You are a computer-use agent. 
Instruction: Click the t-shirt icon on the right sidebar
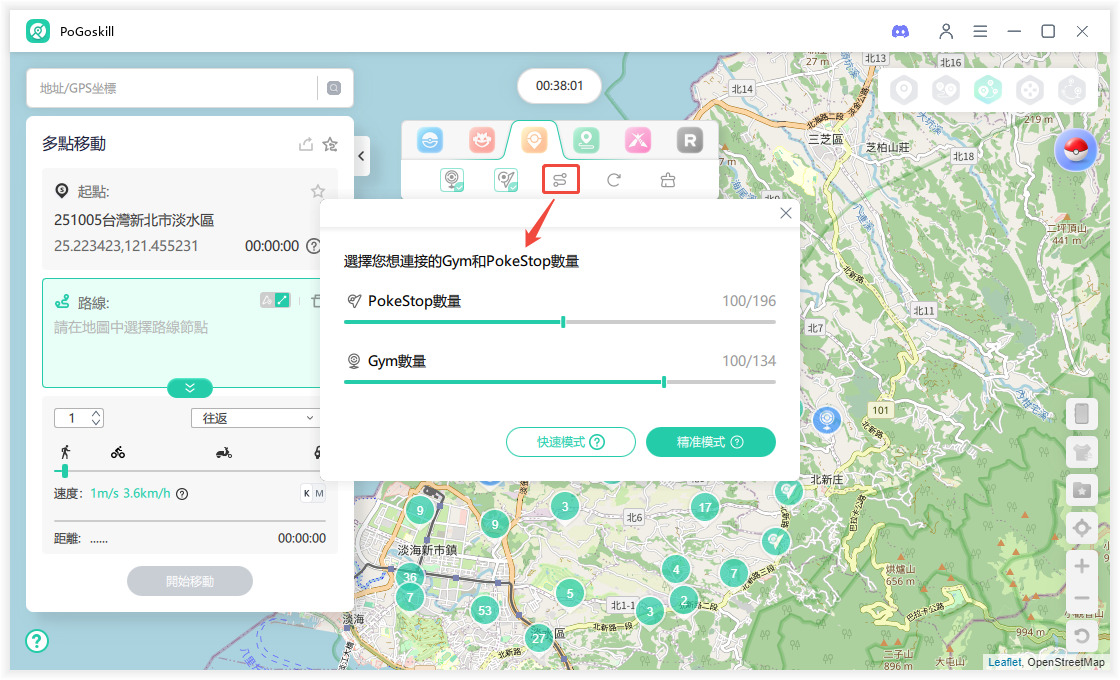click(1081, 452)
